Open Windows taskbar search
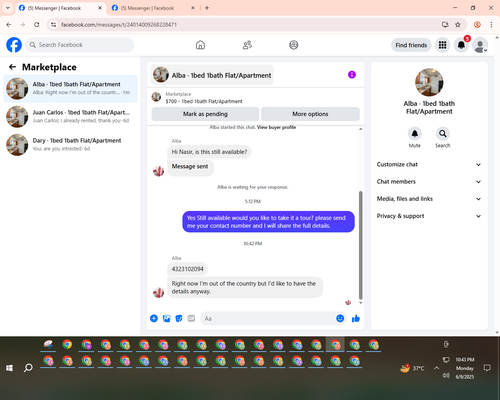The width and height of the screenshot is (500, 400). click(28, 368)
